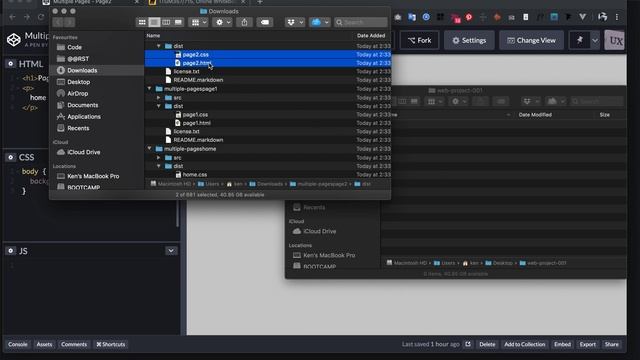Collapse the top dist folder above page2.css
640x360 pixels.
(159, 46)
